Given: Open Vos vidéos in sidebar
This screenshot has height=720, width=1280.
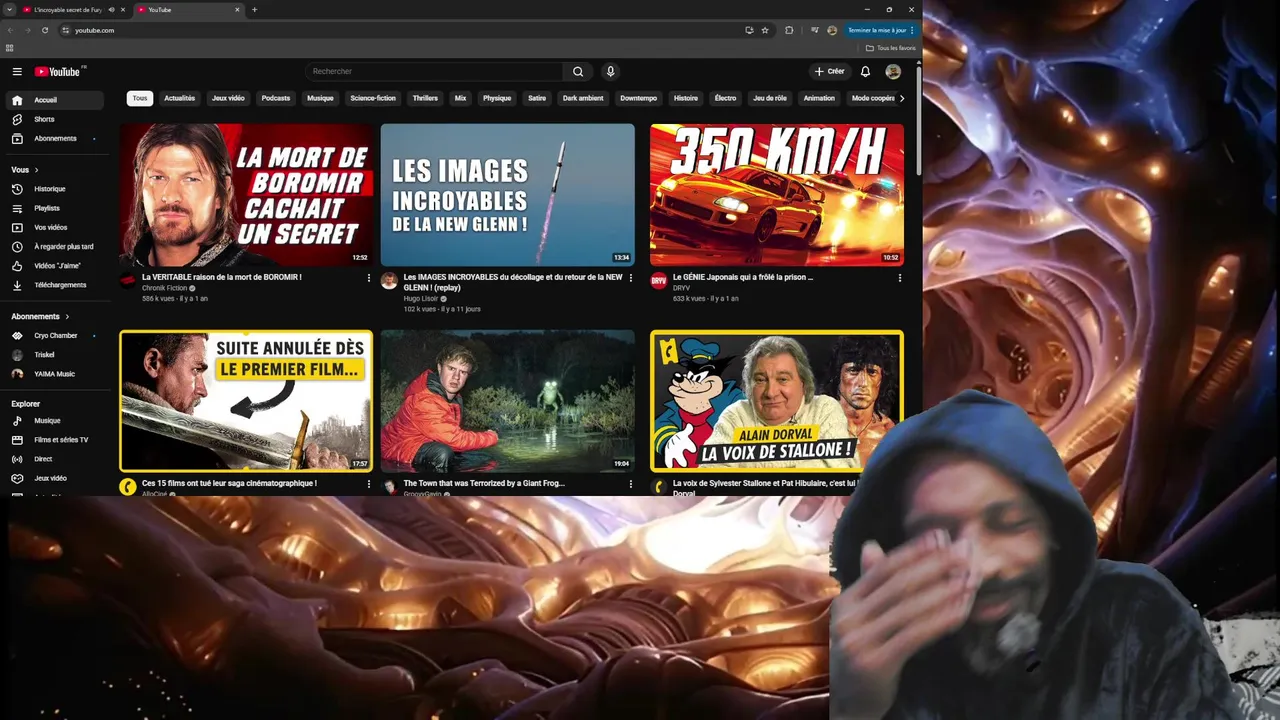Looking at the screenshot, I should tap(55, 227).
